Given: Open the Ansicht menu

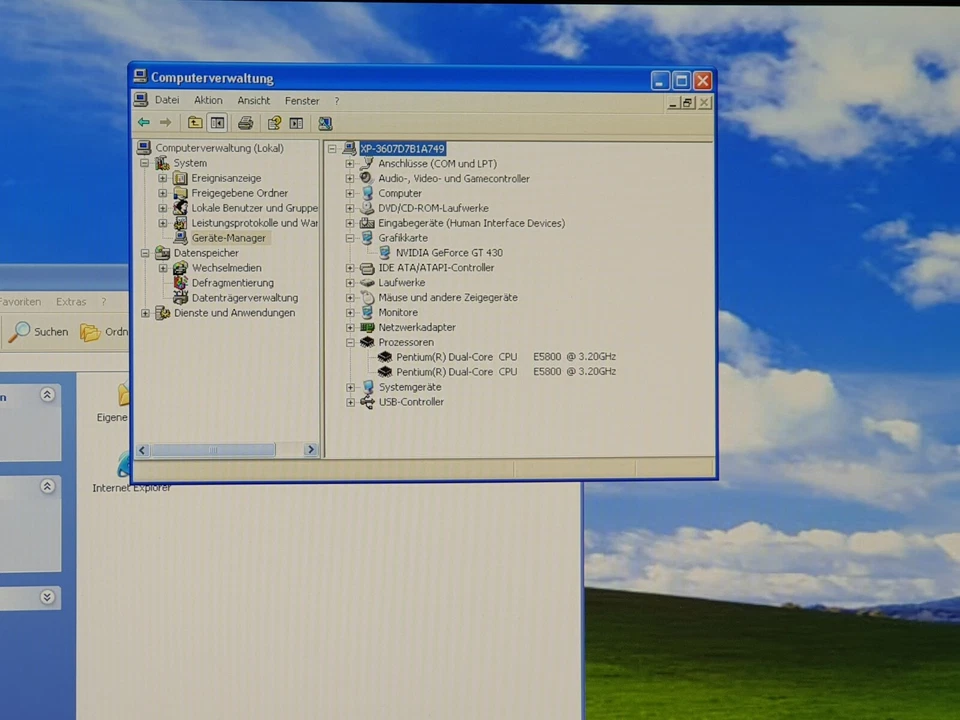Looking at the screenshot, I should (254, 100).
